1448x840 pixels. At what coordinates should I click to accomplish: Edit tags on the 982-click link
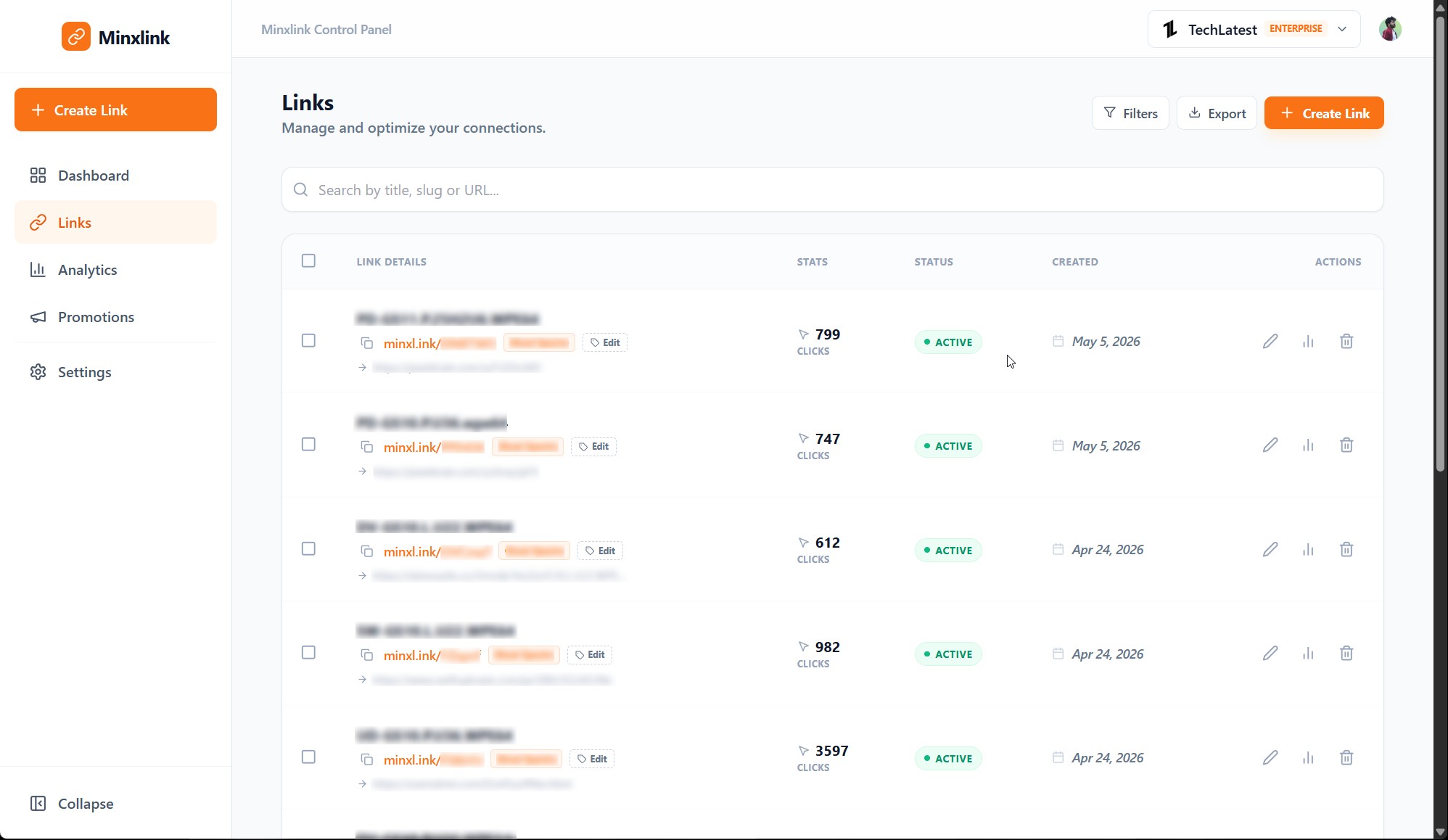(x=590, y=654)
